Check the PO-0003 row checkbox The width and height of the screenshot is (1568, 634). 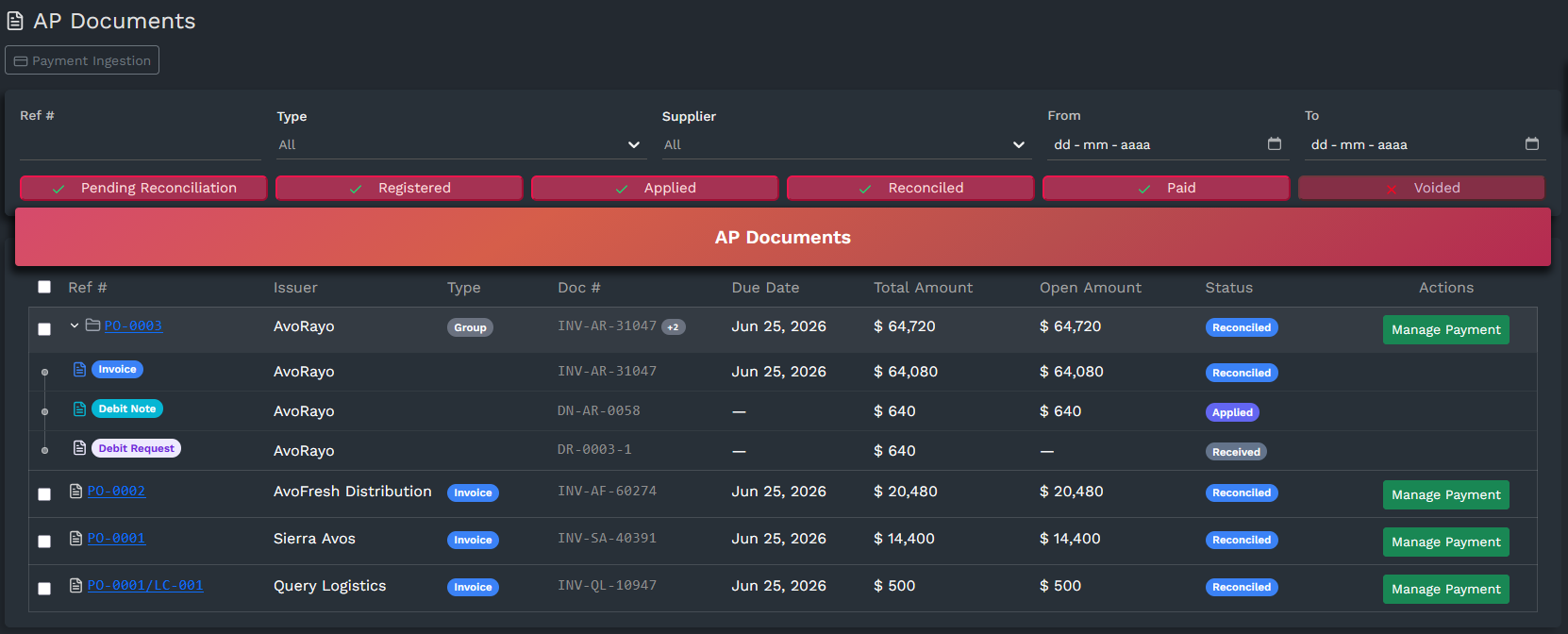click(44, 329)
